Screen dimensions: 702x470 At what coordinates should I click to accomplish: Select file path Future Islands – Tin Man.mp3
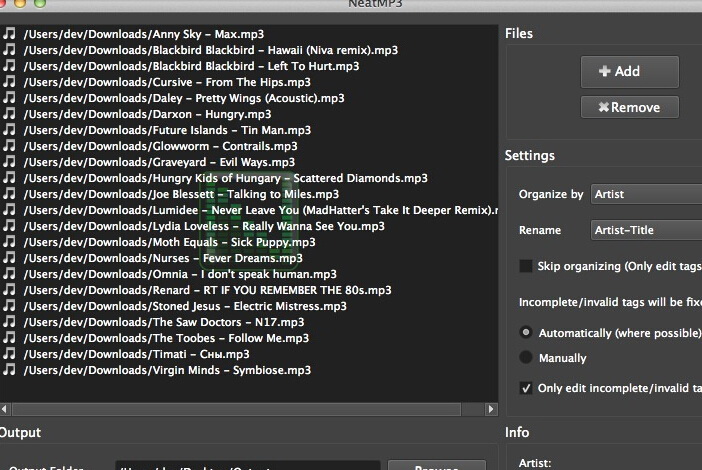click(167, 130)
